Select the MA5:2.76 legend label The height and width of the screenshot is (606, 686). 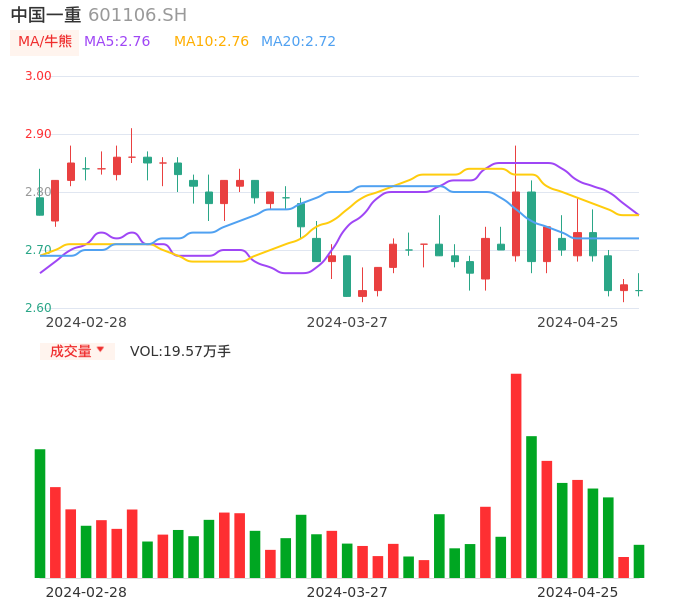117,42
